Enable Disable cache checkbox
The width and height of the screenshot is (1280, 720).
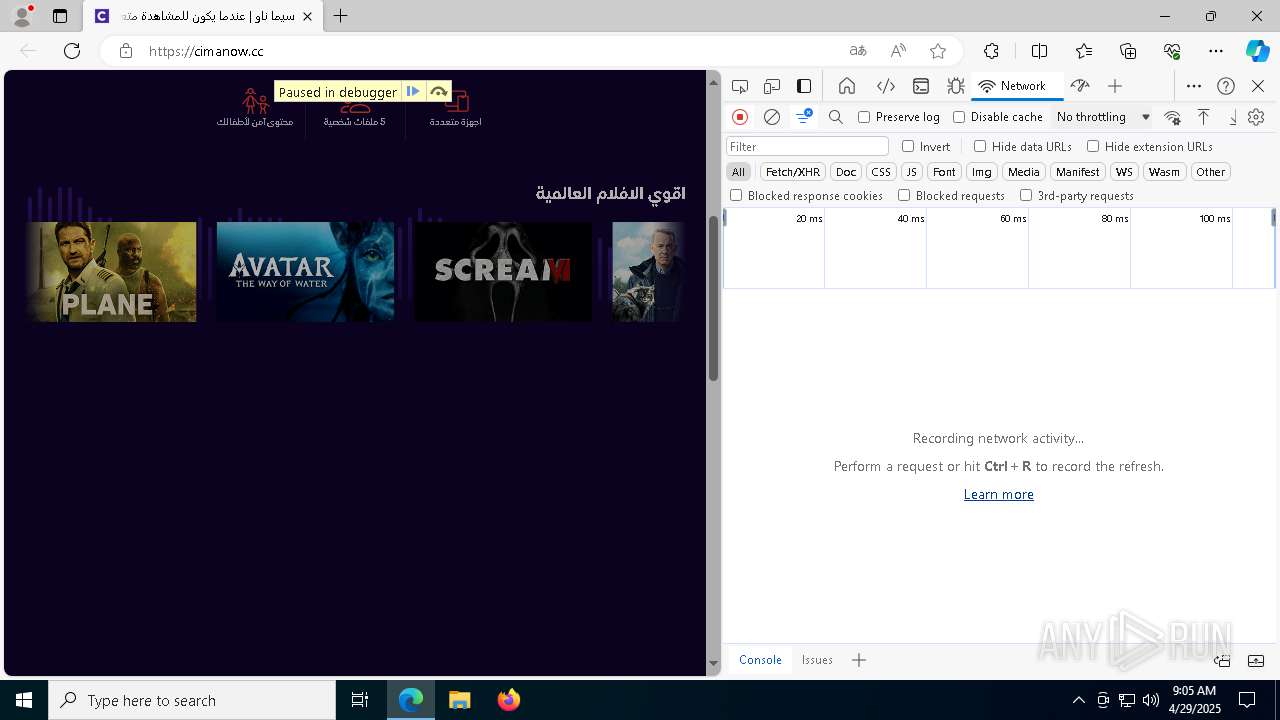[959, 117]
